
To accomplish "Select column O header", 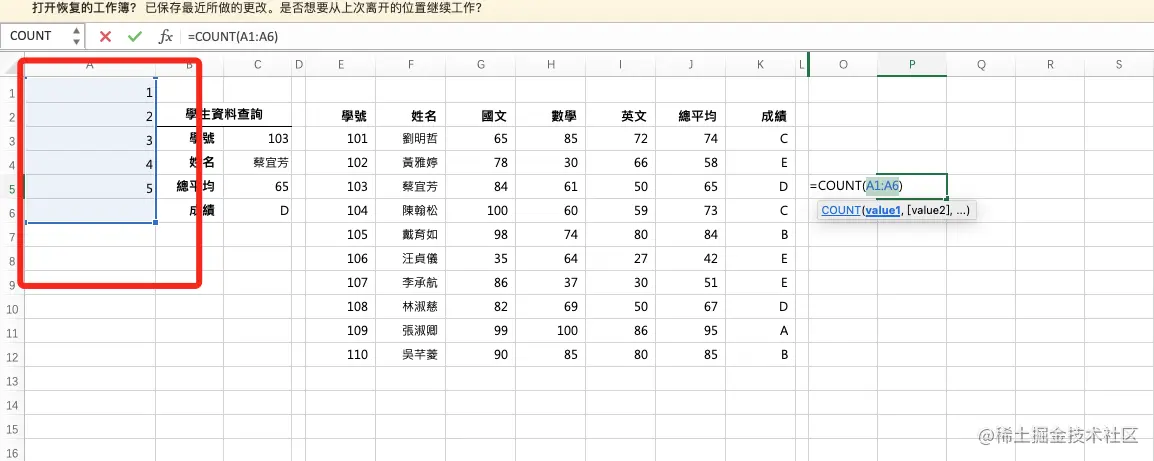I will point(843,65).
